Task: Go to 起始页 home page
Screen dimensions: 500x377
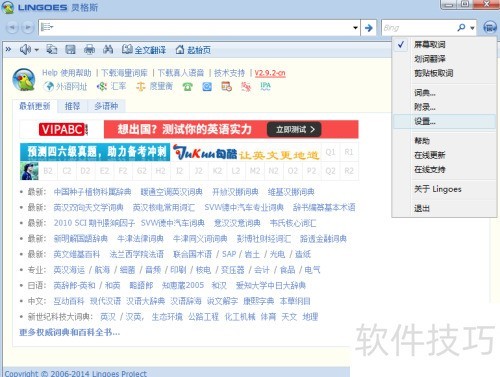Action: pos(193,50)
